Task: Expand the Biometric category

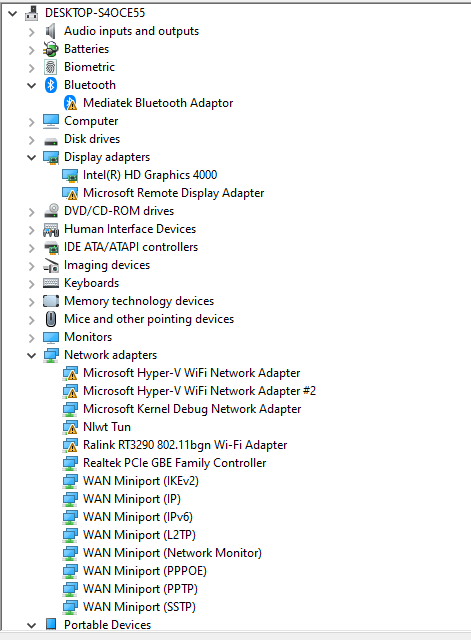Action: pos(32,68)
